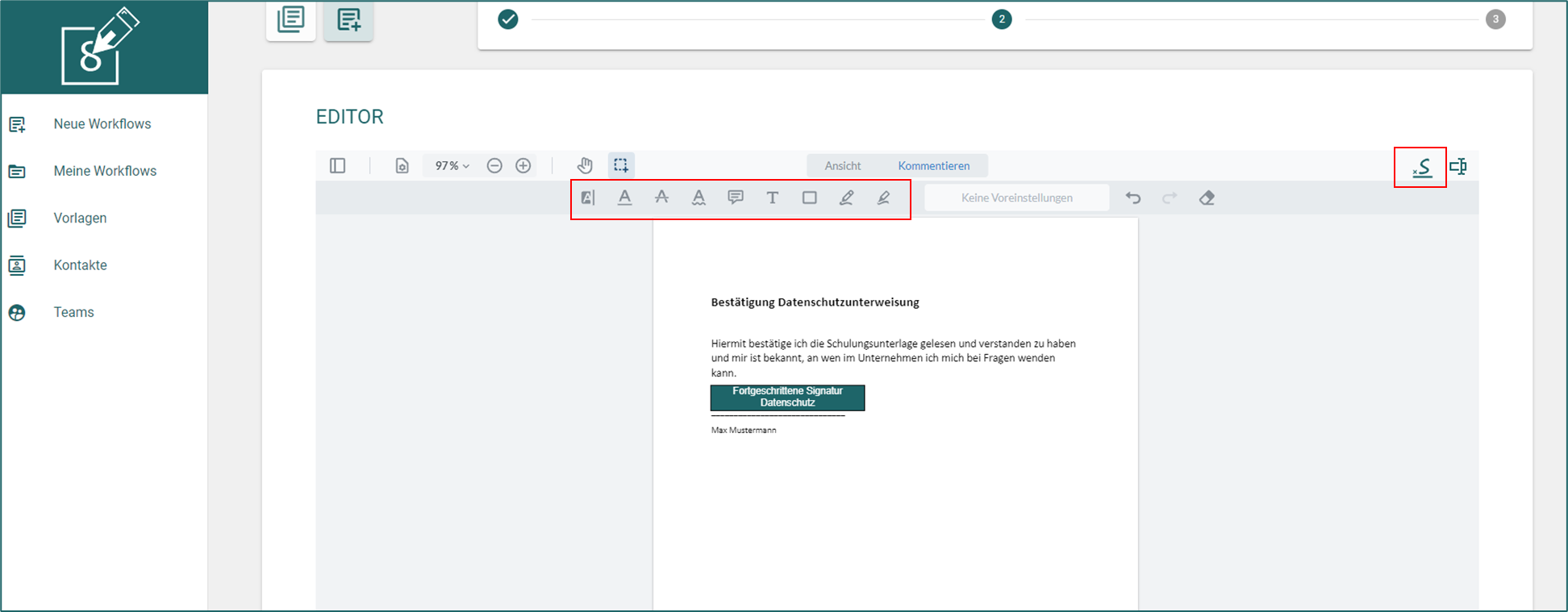The image size is (1568, 612).
Task: Select the comment note tool
Action: (x=736, y=198)
